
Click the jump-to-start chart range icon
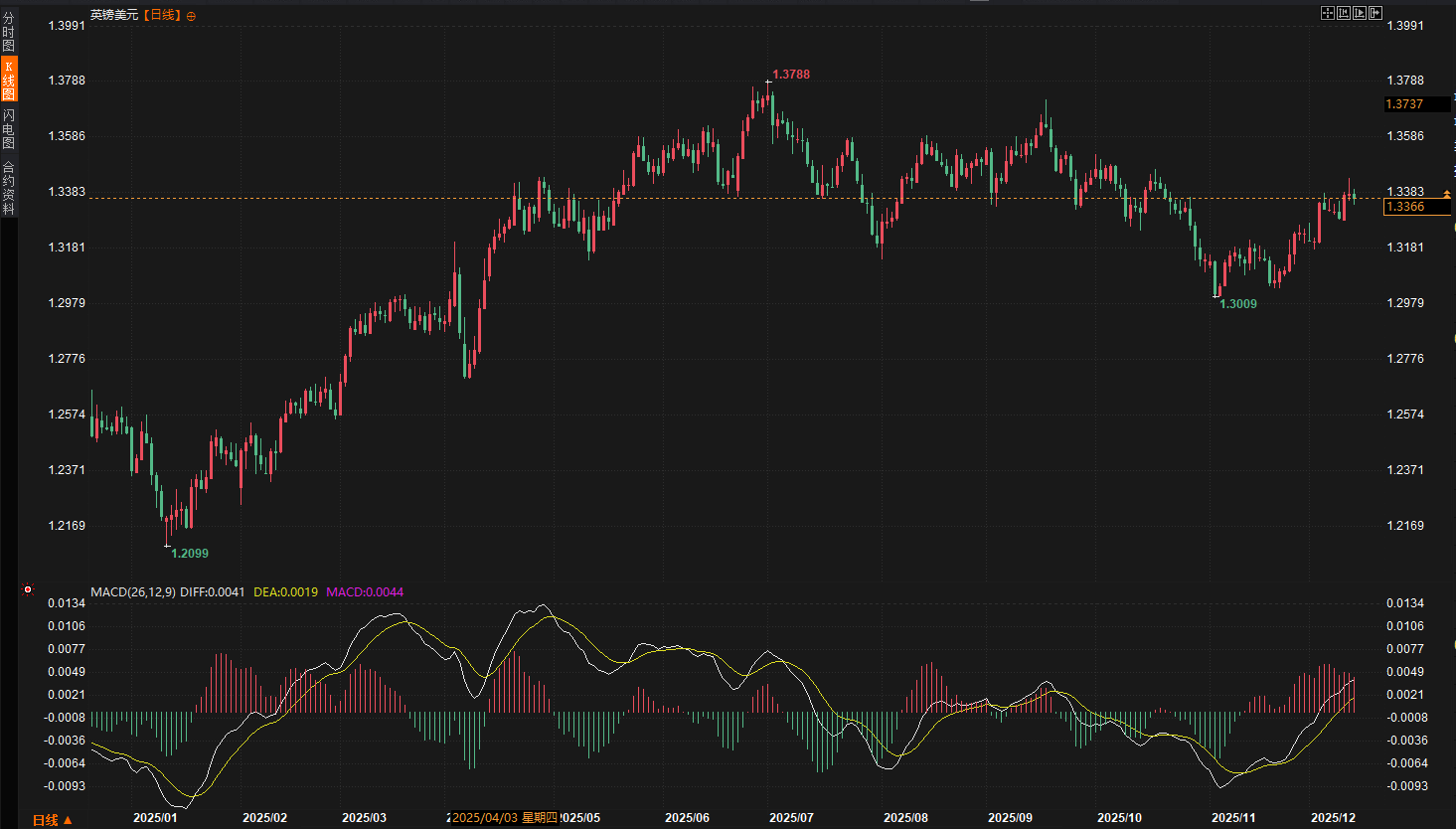(1344, 13)
